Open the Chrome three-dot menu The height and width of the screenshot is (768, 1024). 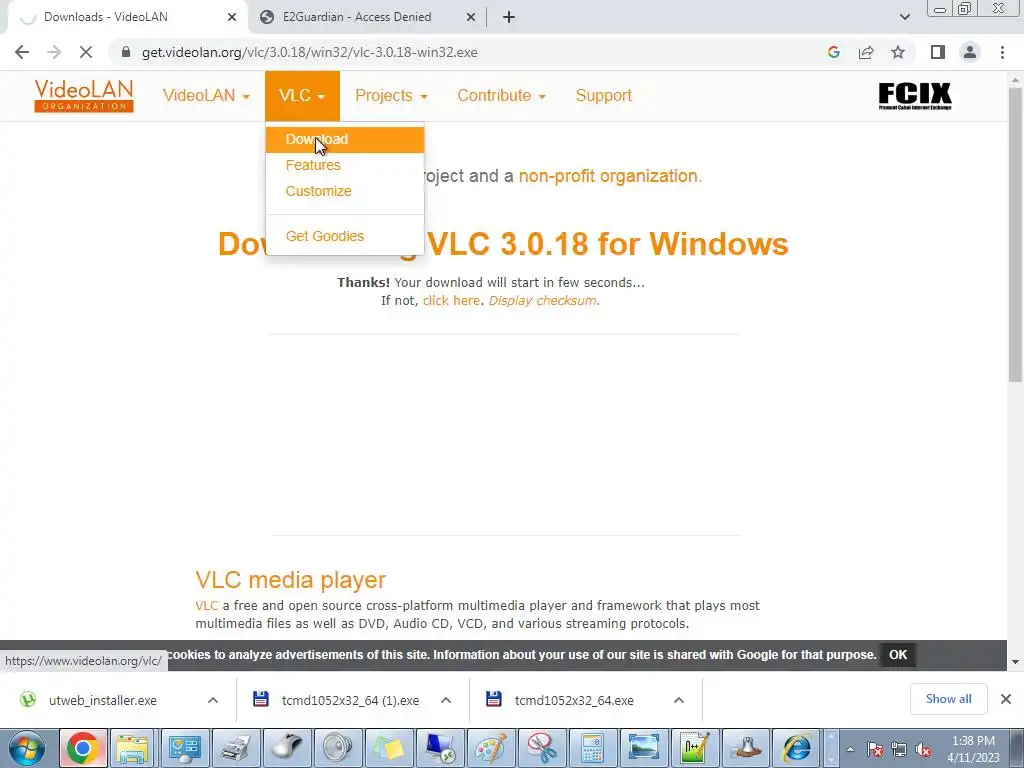coord(1002,52)
